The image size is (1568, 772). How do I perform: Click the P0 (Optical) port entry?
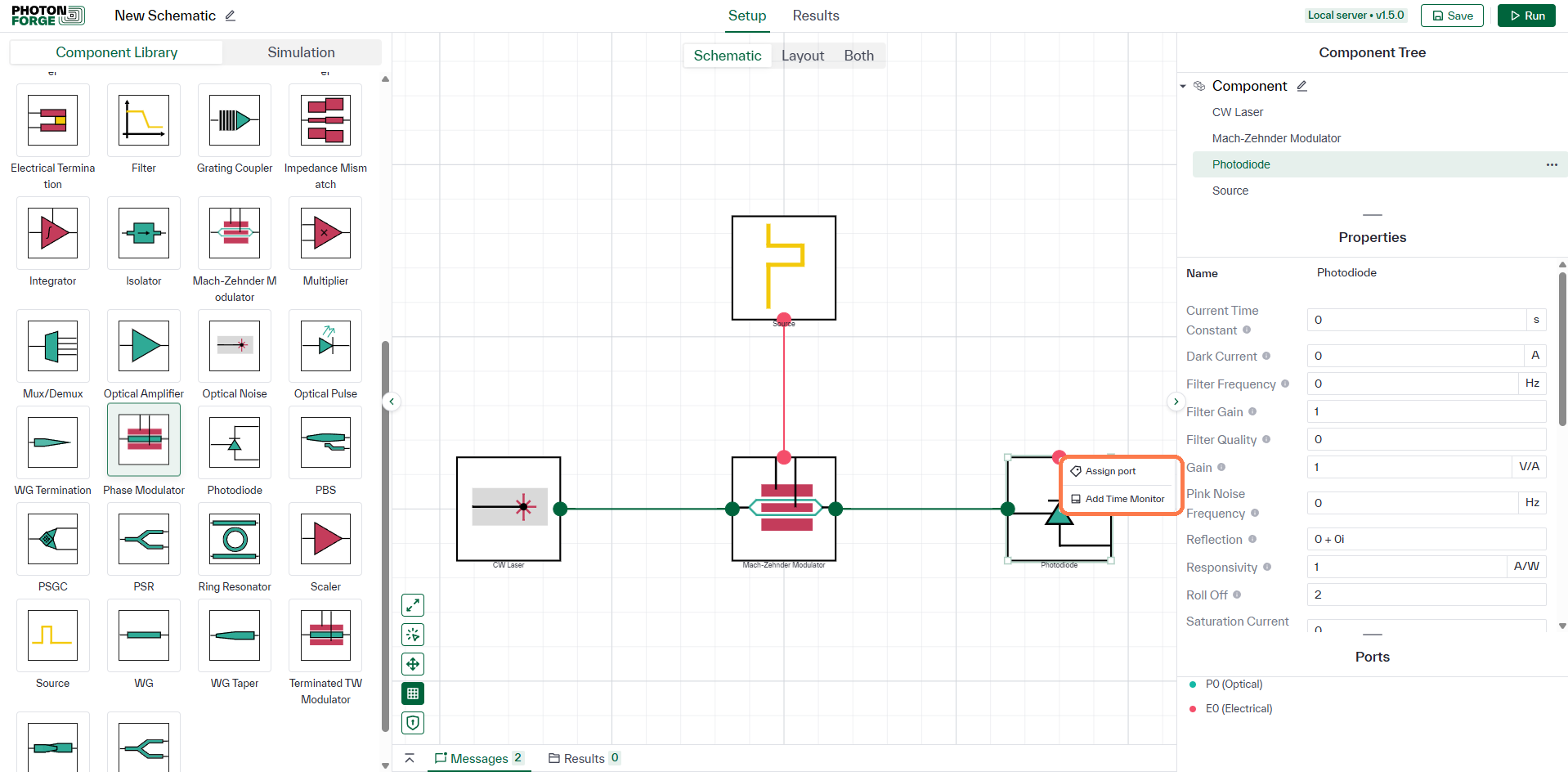tap(1234, 684)
